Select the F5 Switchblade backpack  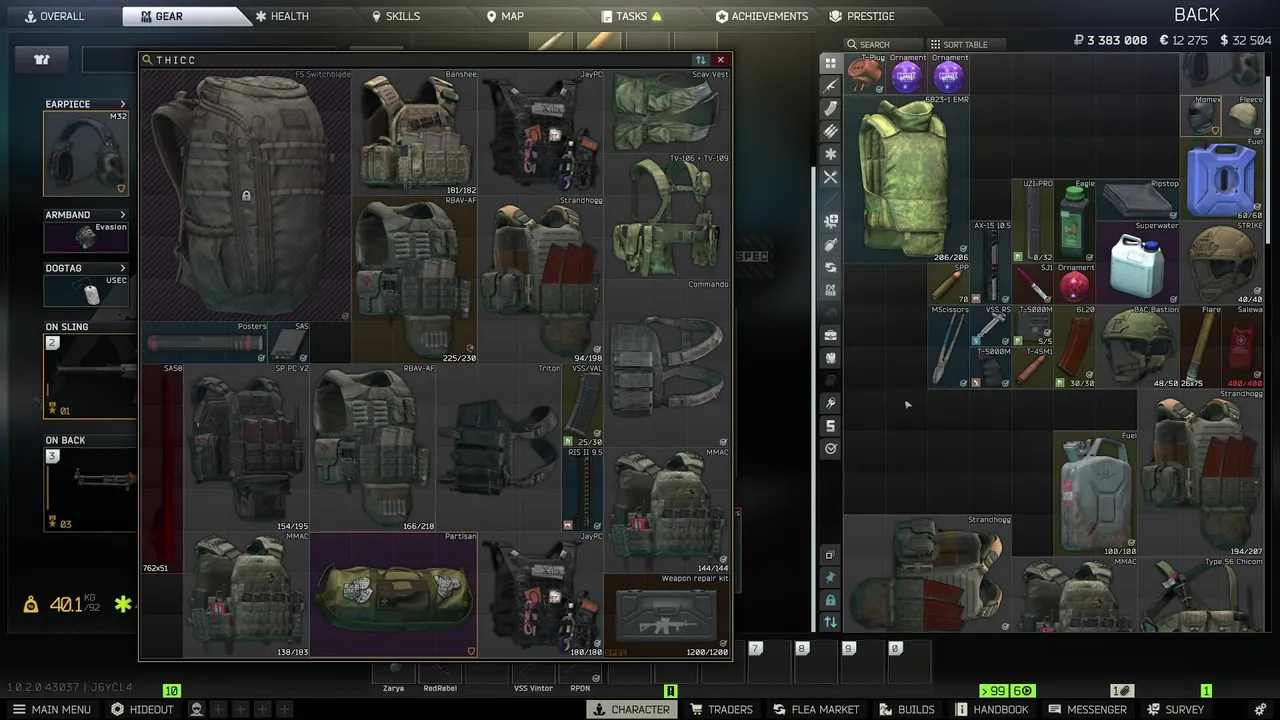coord(246,194)
